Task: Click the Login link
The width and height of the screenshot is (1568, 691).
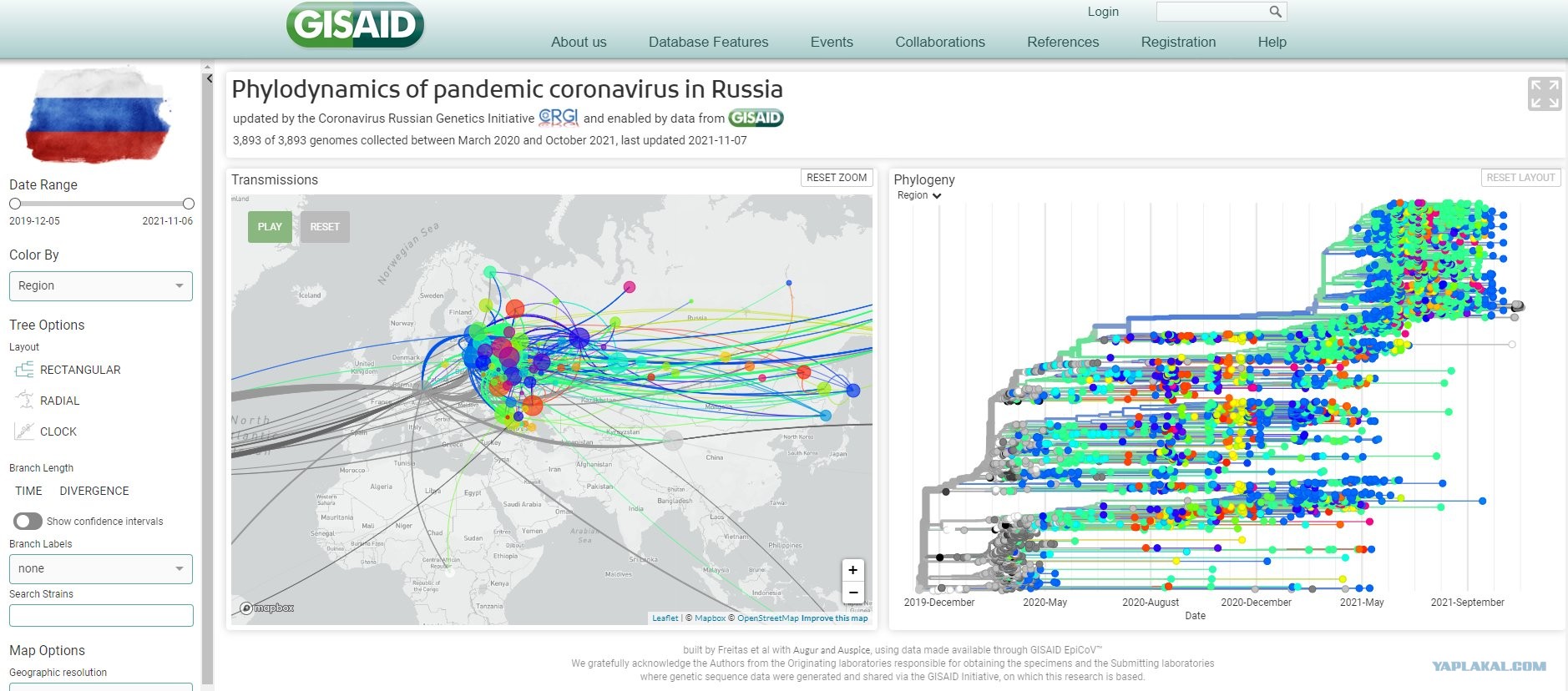Action: tap(1103, 12)
